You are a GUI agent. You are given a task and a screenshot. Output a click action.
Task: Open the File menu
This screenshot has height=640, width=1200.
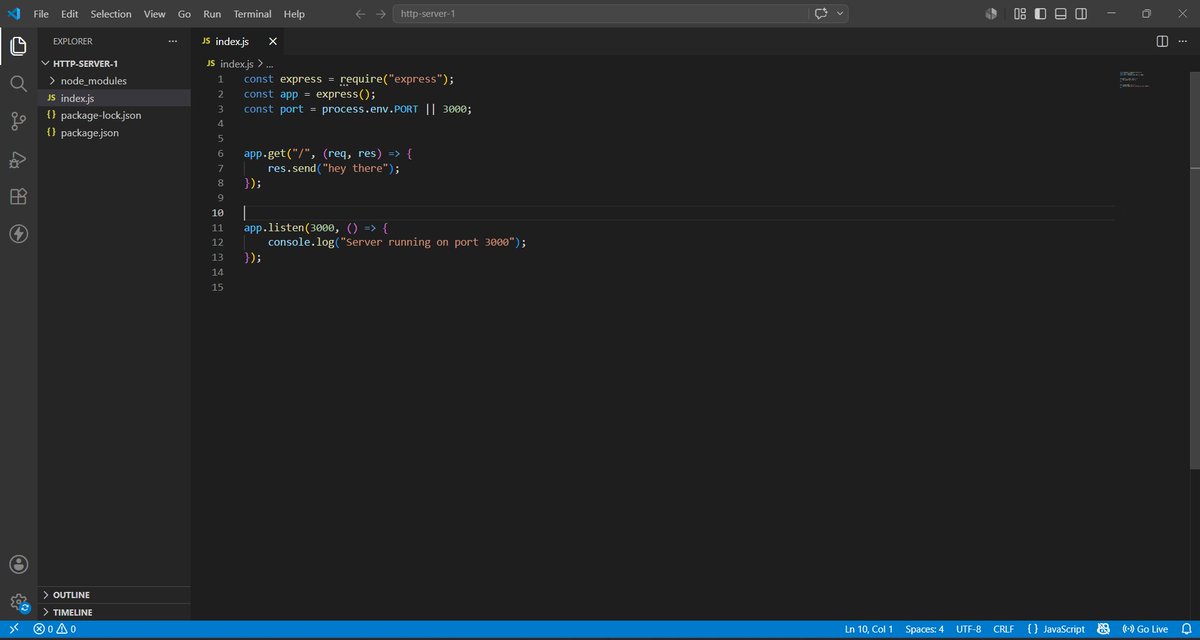pyautogui.click(x=41, y=14)
